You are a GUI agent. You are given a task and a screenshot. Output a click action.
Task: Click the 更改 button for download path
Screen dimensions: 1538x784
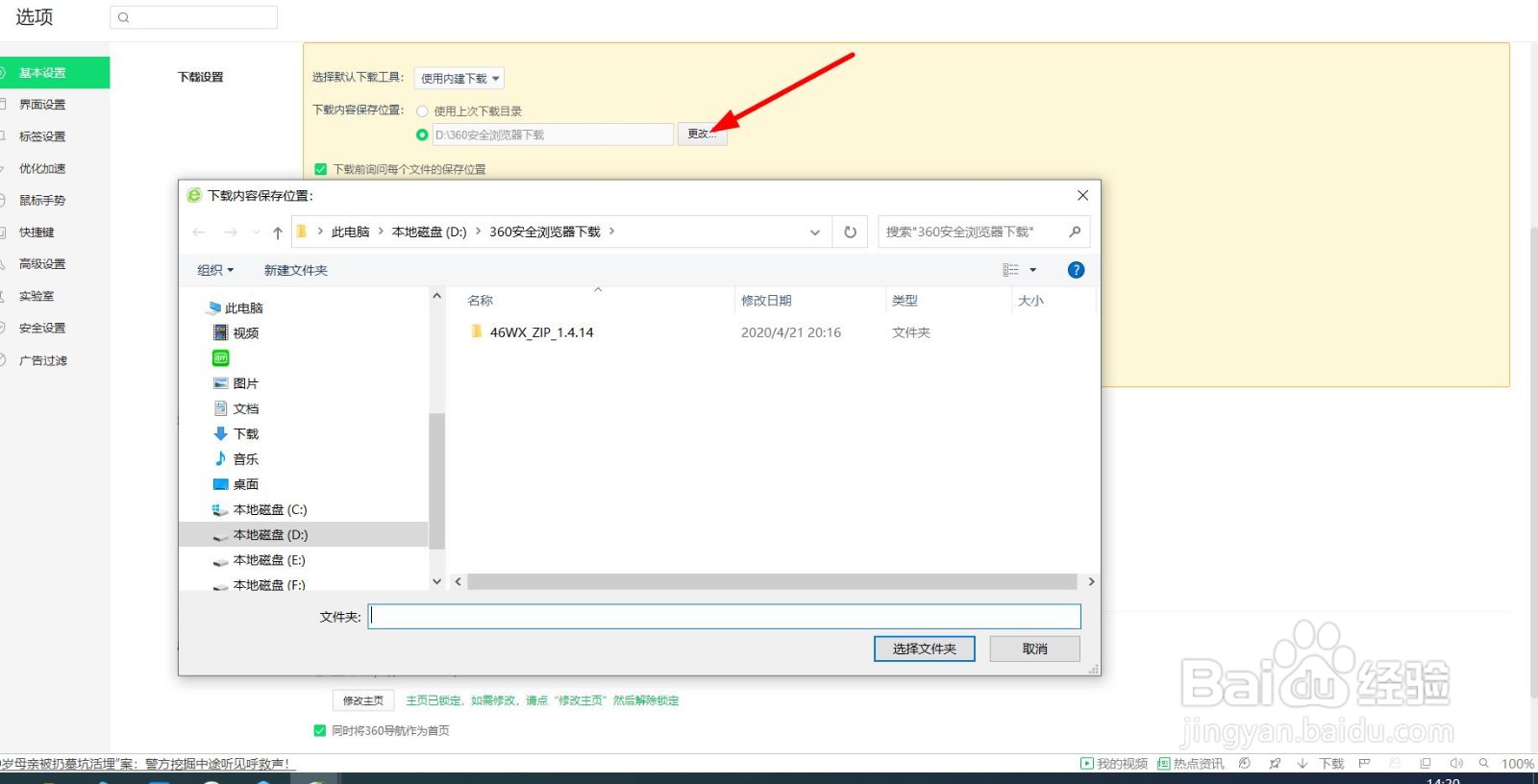[x=702, y=135]
